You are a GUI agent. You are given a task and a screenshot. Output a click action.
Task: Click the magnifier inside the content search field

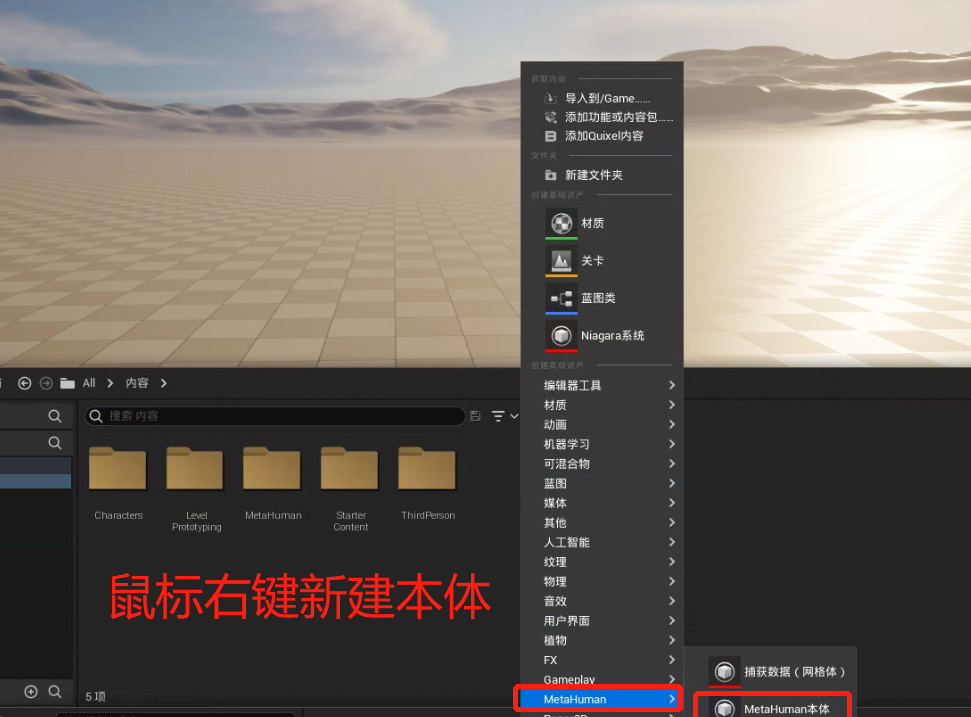pyautogui.click(x=96, y=416)
